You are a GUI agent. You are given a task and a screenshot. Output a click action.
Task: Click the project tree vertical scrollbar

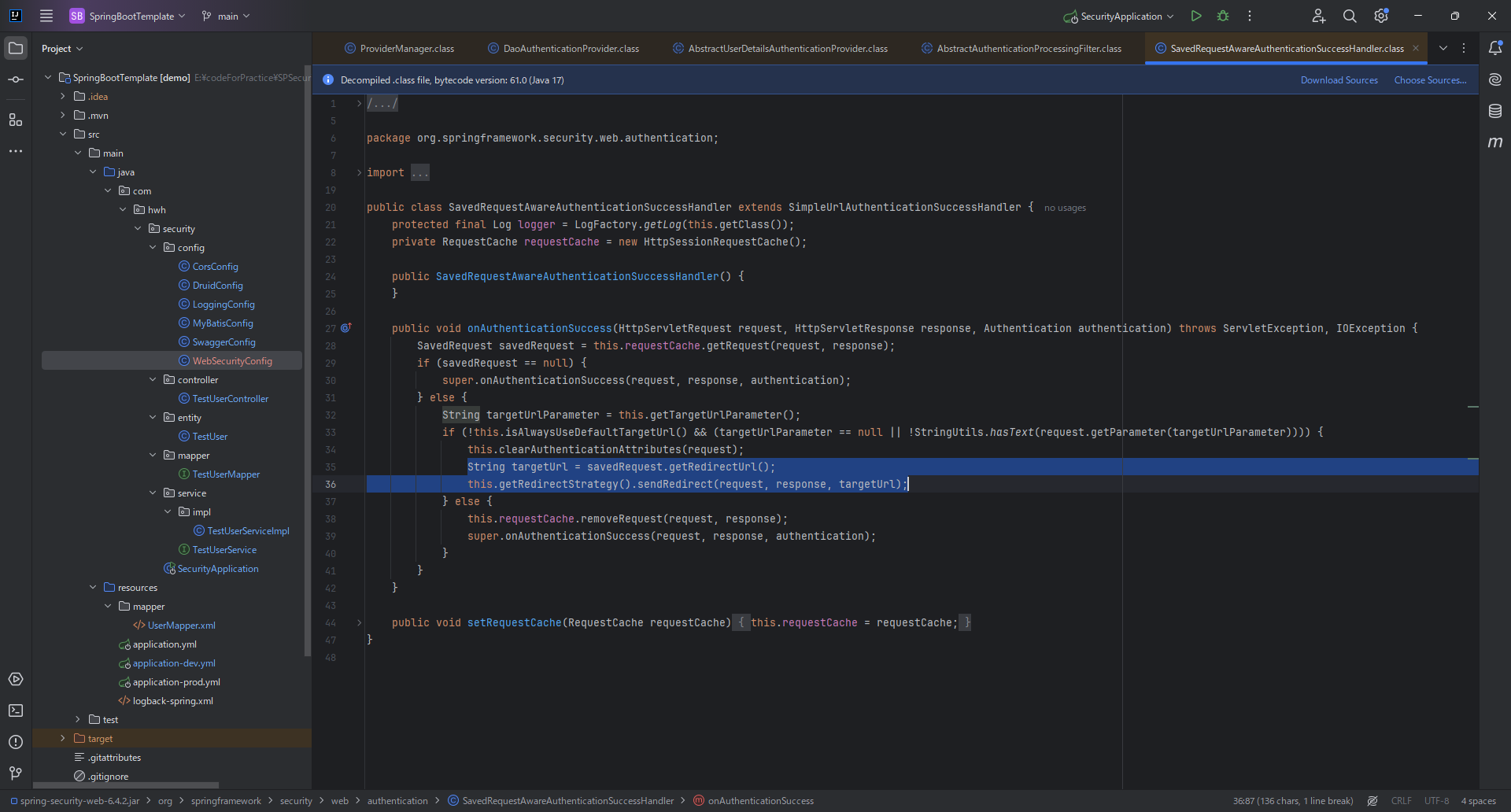coord(307,362)
